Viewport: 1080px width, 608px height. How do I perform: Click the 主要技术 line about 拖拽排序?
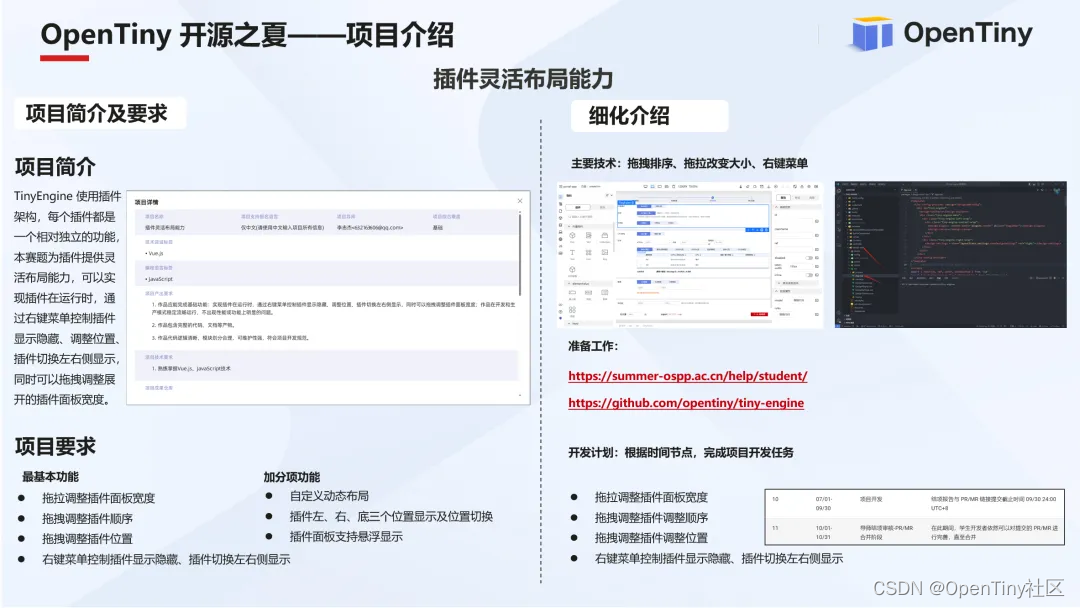(689, 163)
